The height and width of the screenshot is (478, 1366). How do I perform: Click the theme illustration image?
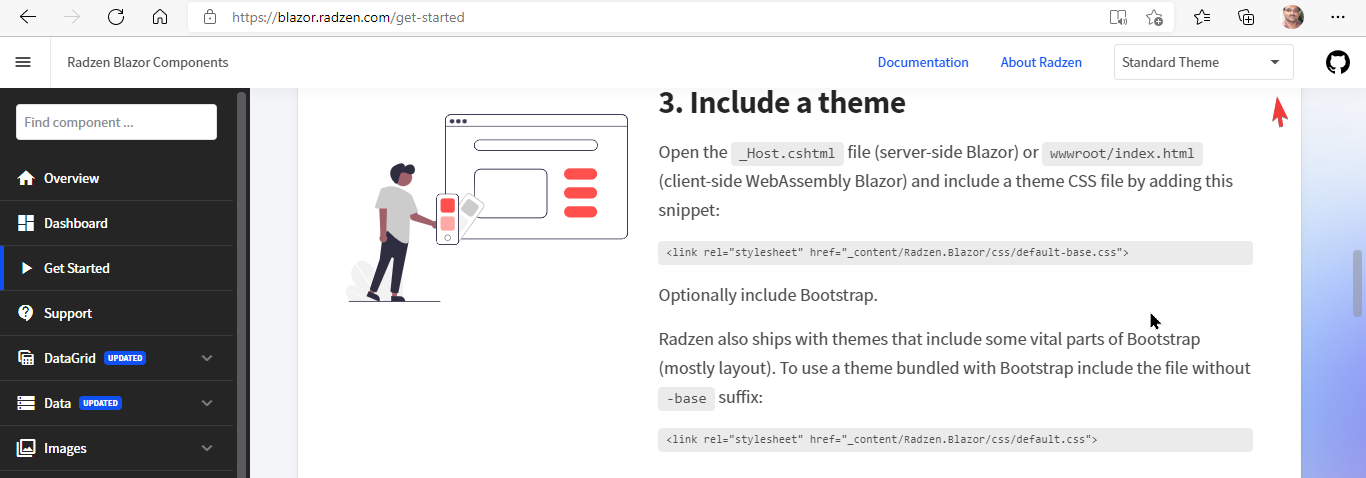coord(487,207)
